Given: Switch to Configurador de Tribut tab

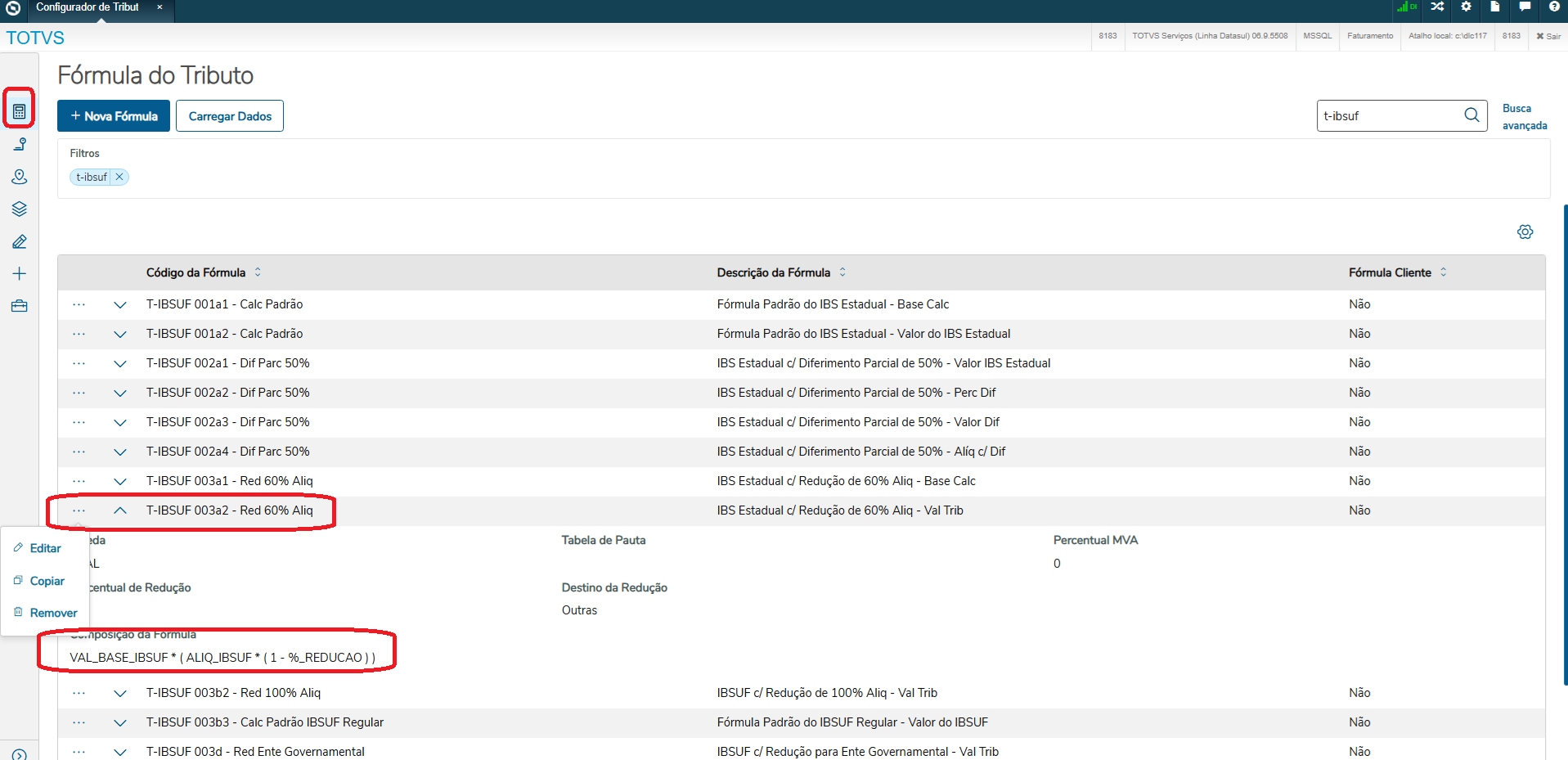Looking at the screenshot, I should coord(88,7).
